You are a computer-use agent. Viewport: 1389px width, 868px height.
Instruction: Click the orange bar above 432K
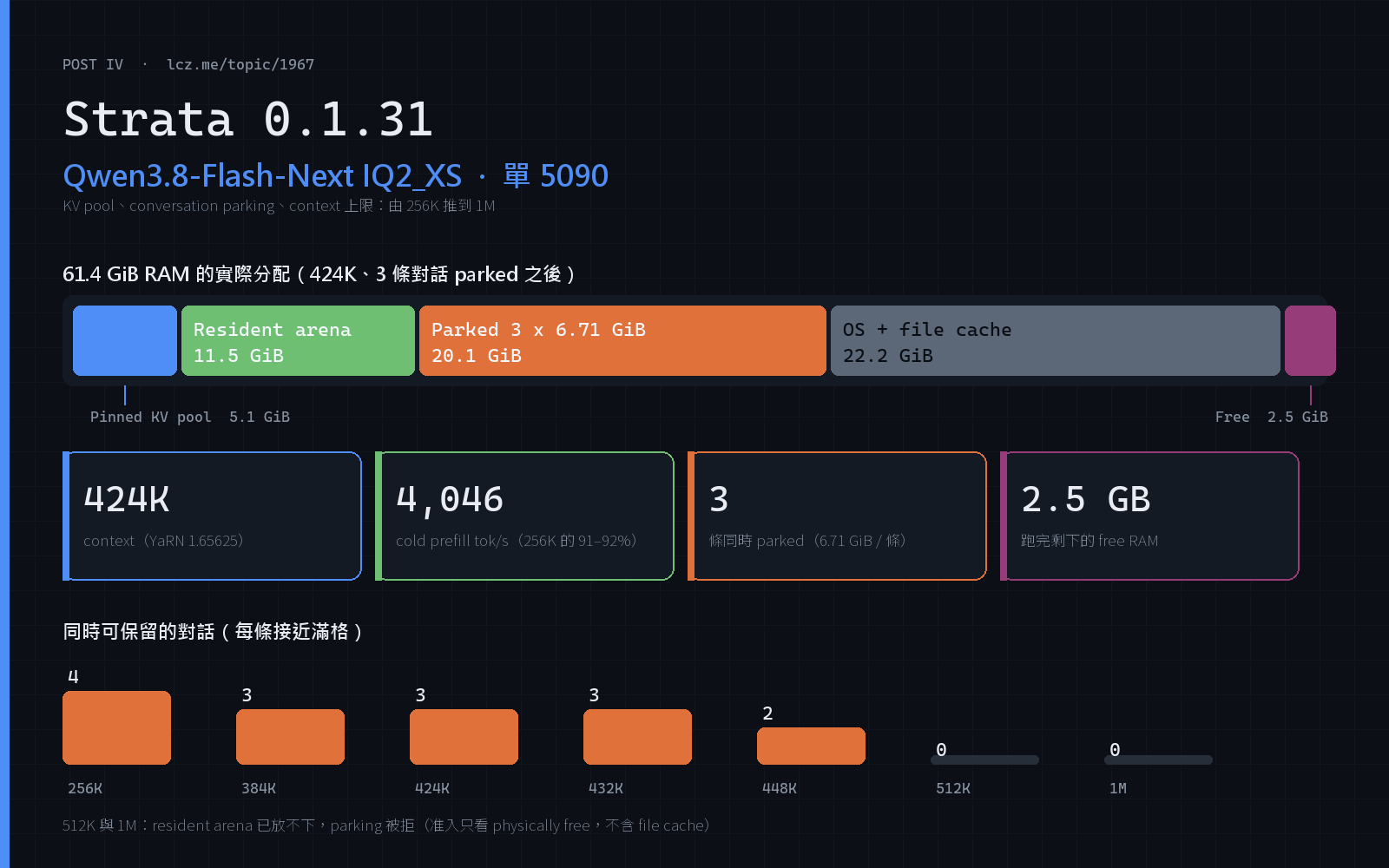tap(637, 737)
